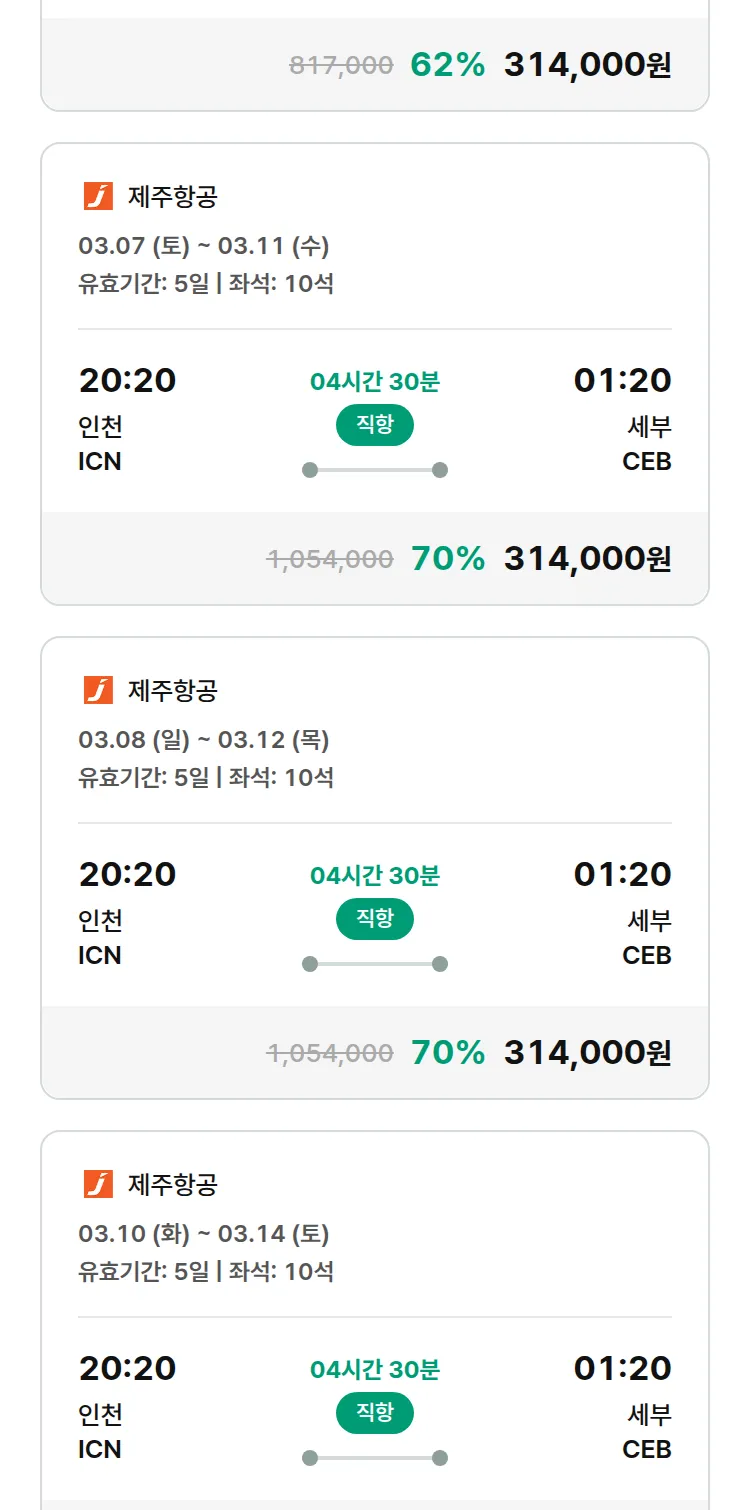Click the 62% discount label
750x1510 pixels.
447,65
